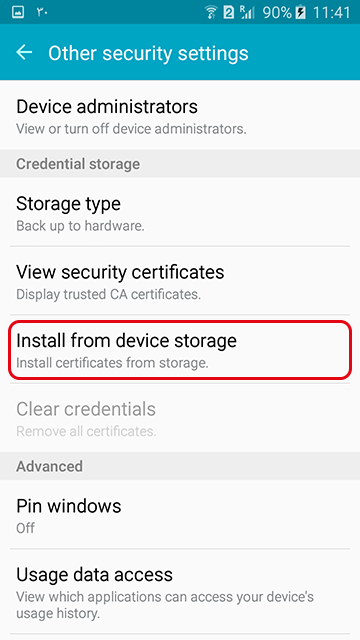This screenshot has width=360, height=640.
Task: Tap 'Back up to hardware' subtitle
Action: pos(80,226)
